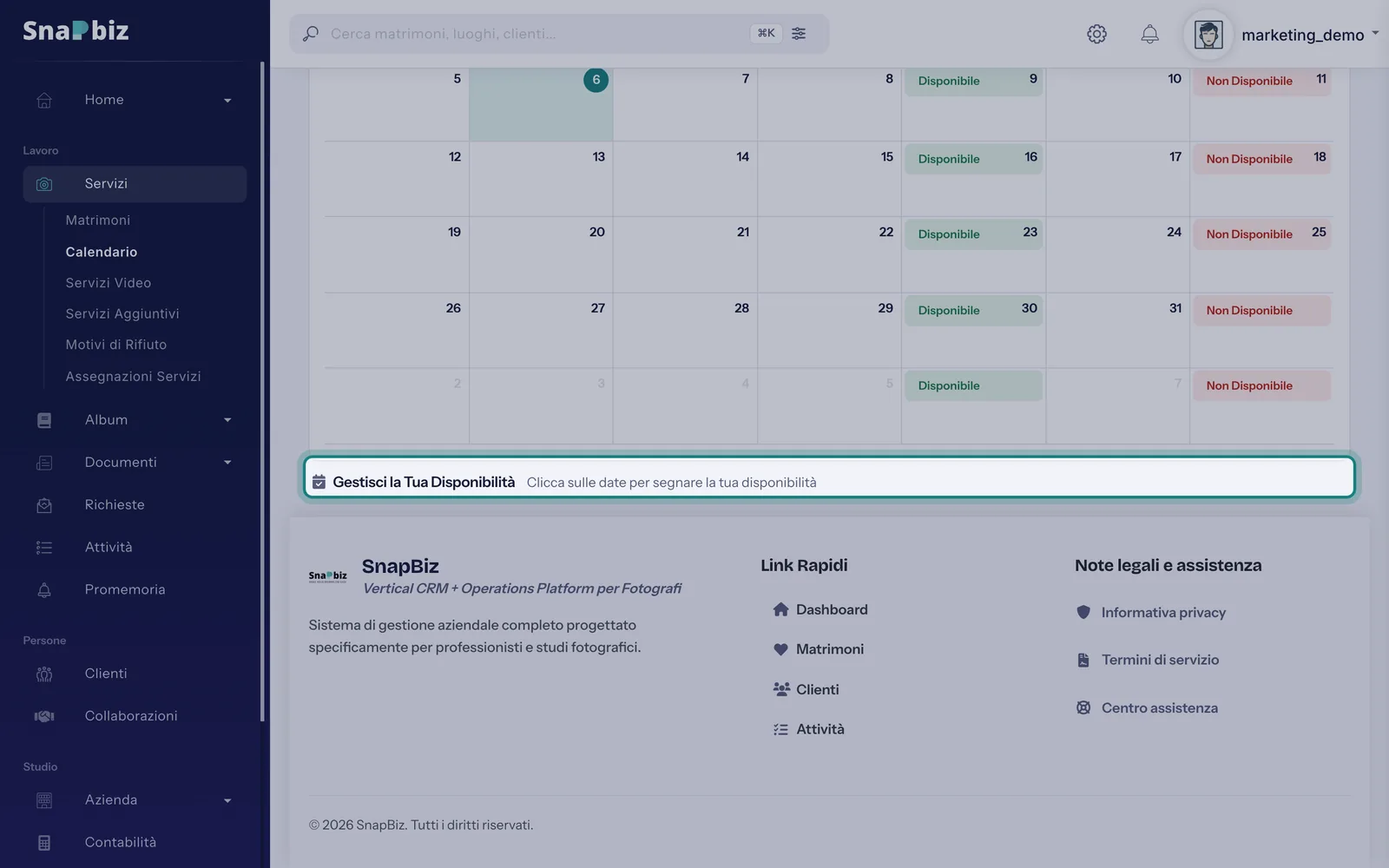Open the Termini di servizio link
The width and height of the screenshot is (1389, 868).
click(1148, 660)
